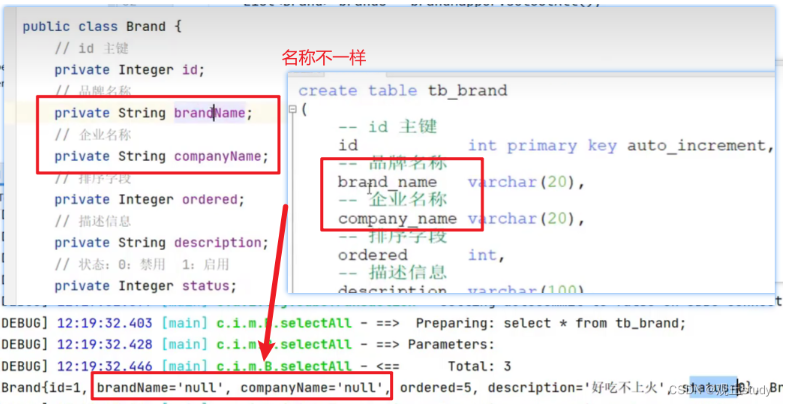
Task: Click the 12:19:32.403 log timestamp
Action: [104, 324]
